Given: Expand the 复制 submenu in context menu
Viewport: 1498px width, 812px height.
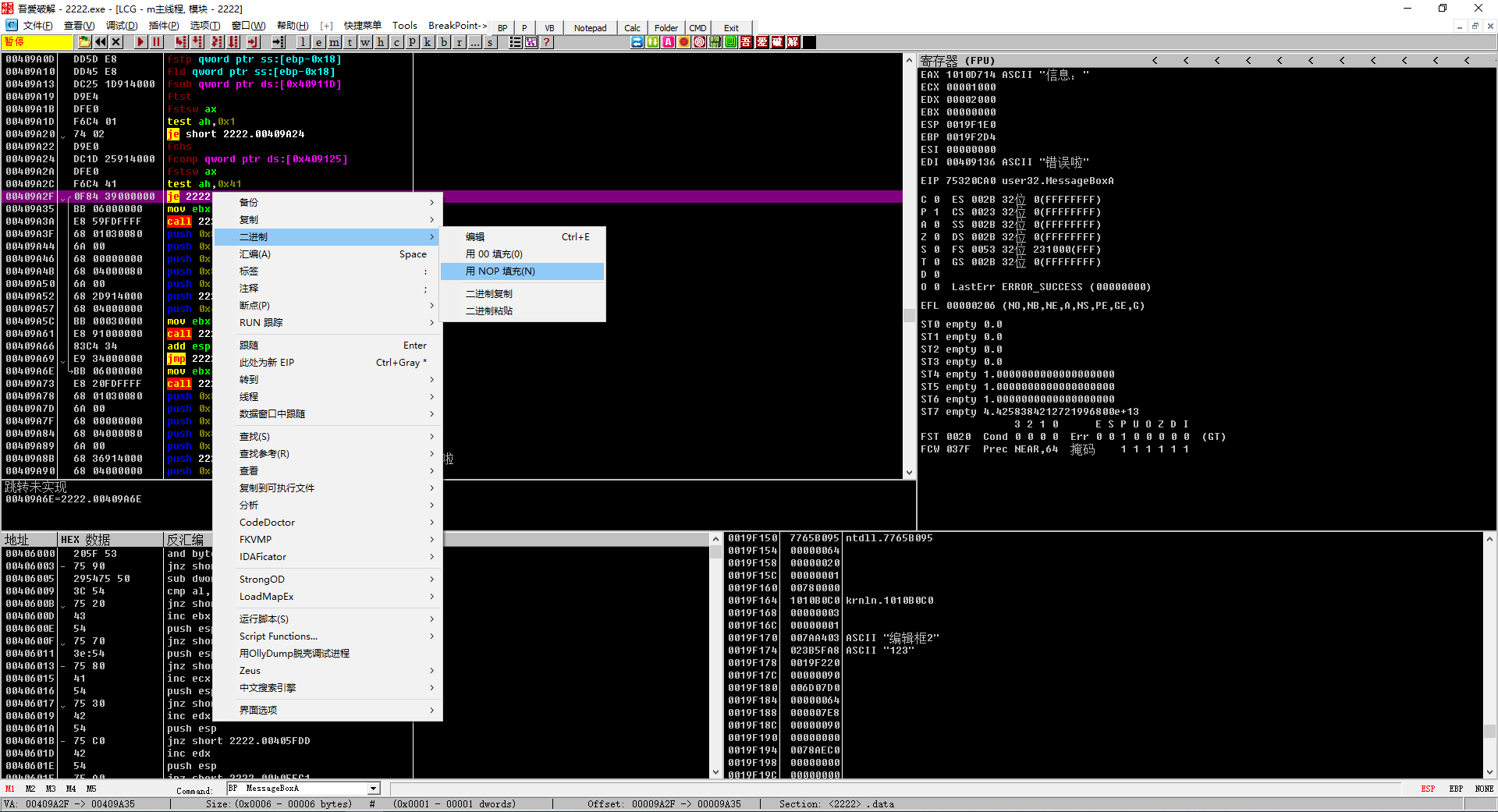Looking at the screenshot, I should point(328,220).
